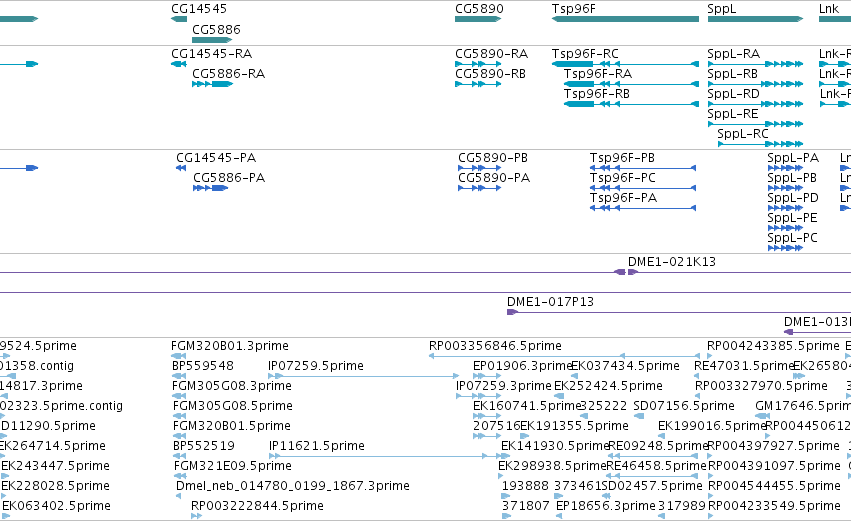Image resolution: width=851 pixels, height=521 pixels.
Task: Open EST EK141930.5prime
Action: click(555, 446)
